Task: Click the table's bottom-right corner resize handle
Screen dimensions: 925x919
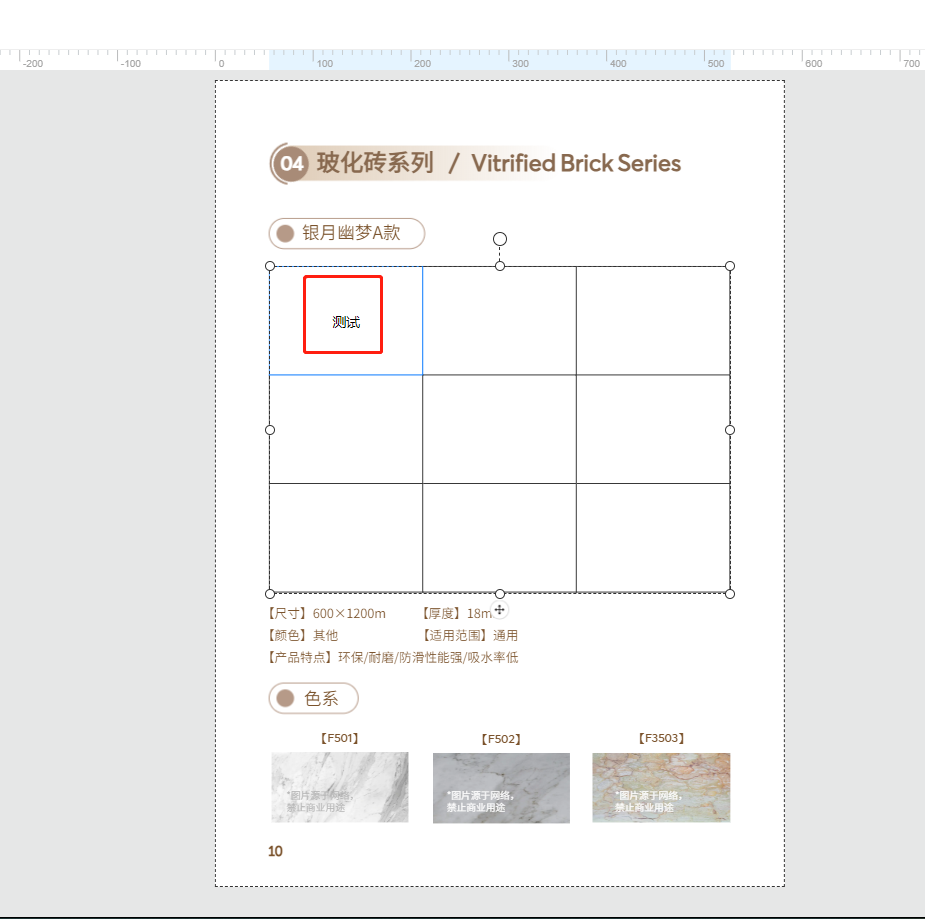Action: tap(730, 594)
